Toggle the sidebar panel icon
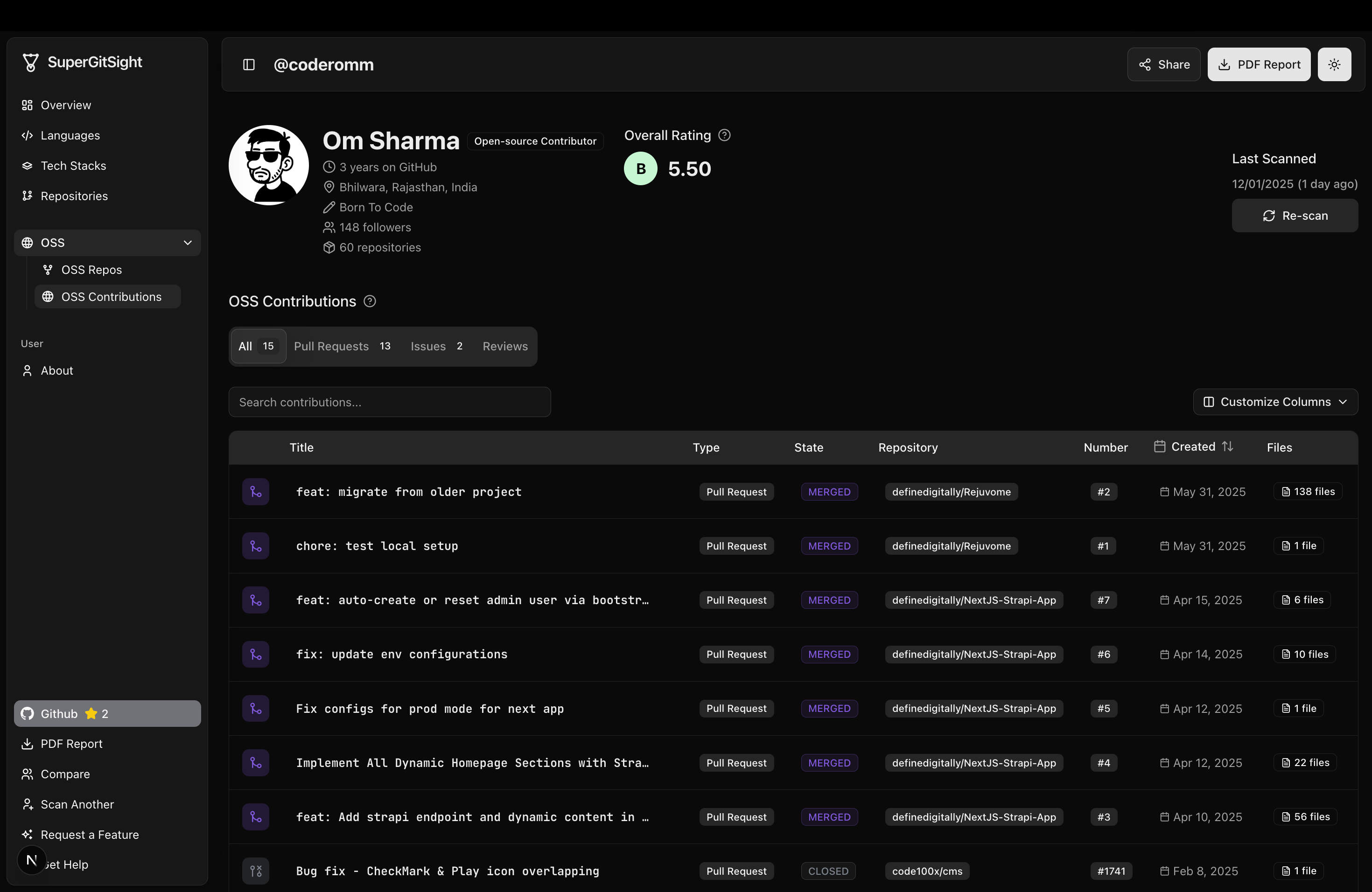Screen dimensions: 1372x892 [248, 64]
